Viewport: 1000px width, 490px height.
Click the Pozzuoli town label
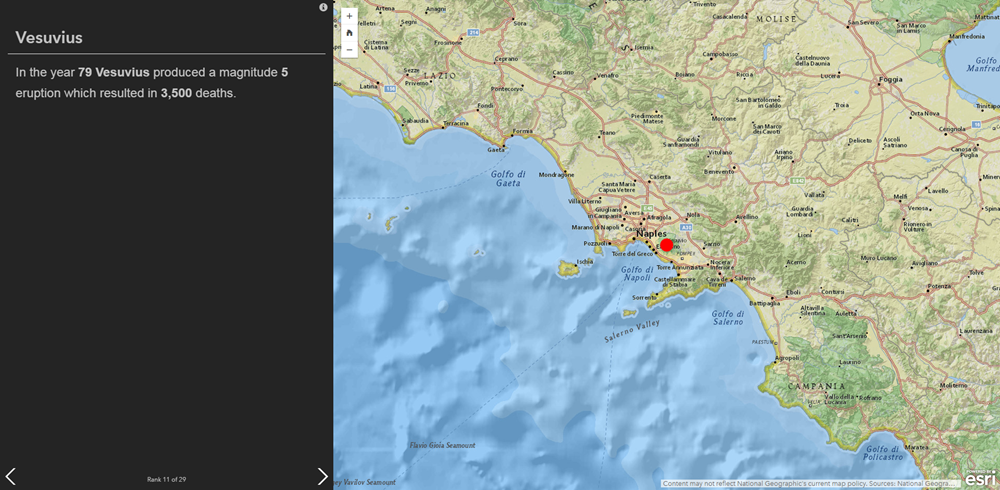(x=596, y=244)
